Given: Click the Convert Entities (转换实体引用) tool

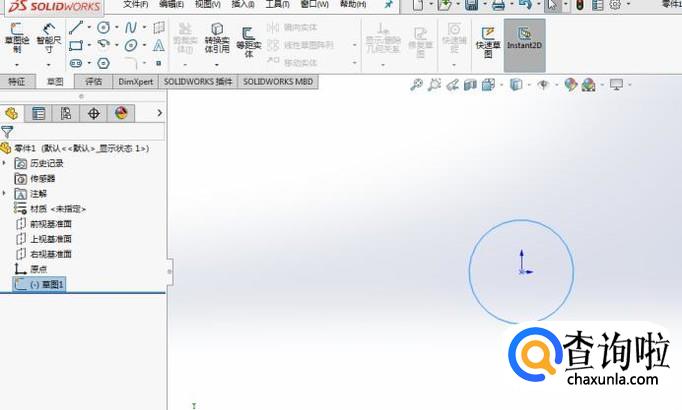Looking at the screenshot, I should (217, 39).
